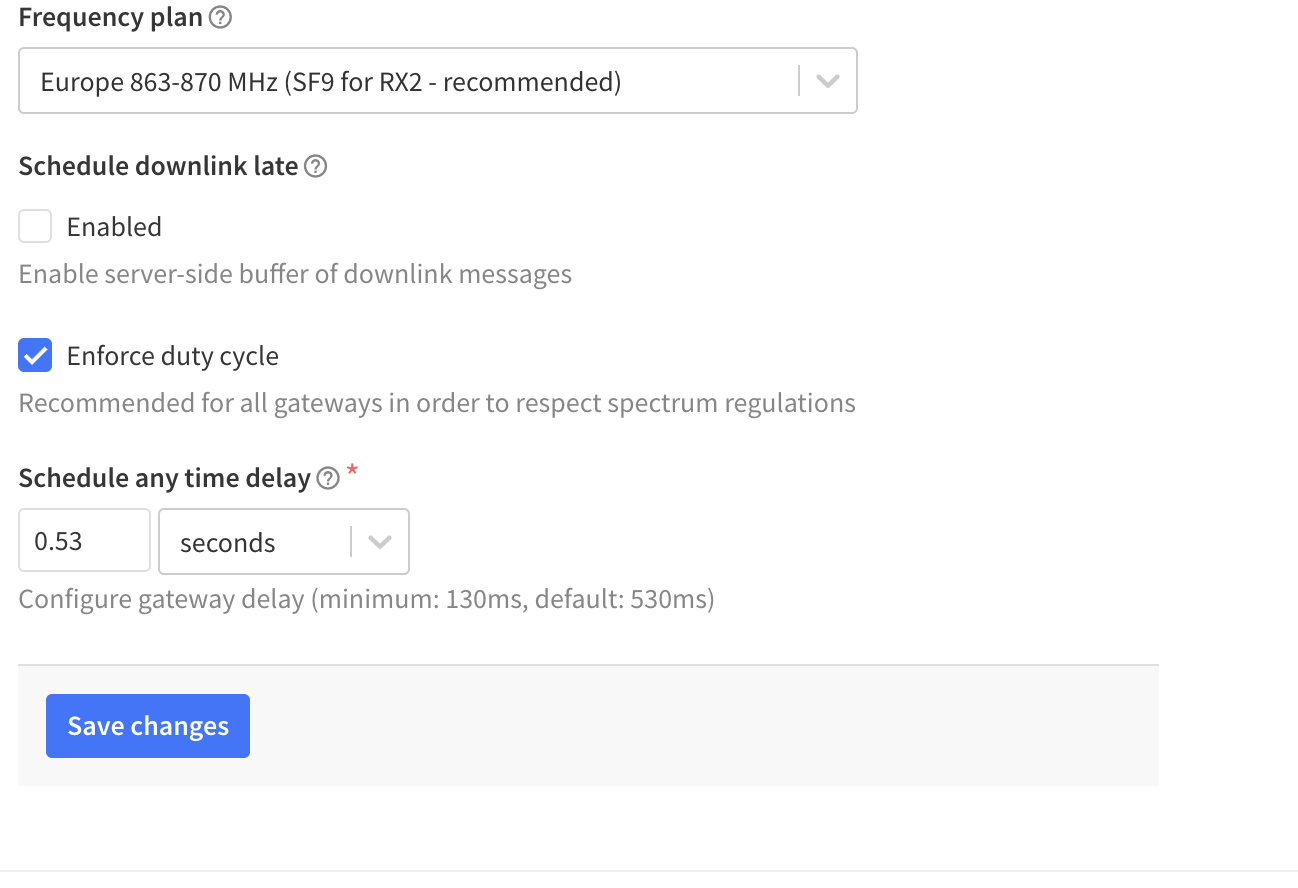Click the gray footer bar beside Save changes
Screen dimensions: 1298x888
point(700,726)
